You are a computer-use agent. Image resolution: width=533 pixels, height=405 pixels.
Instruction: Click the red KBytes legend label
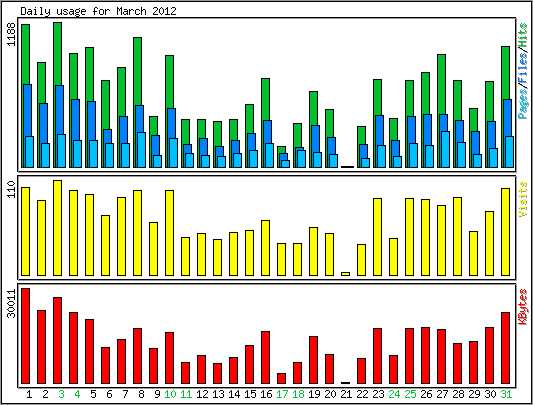(523, 307)
